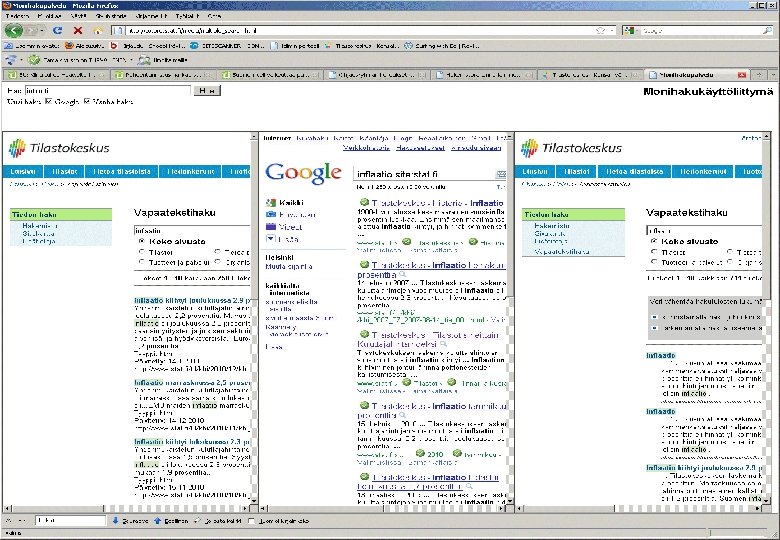This screenshot has height=540, width=780.
Task: Open the first menu in the menu bar
Action: (17, 16)
